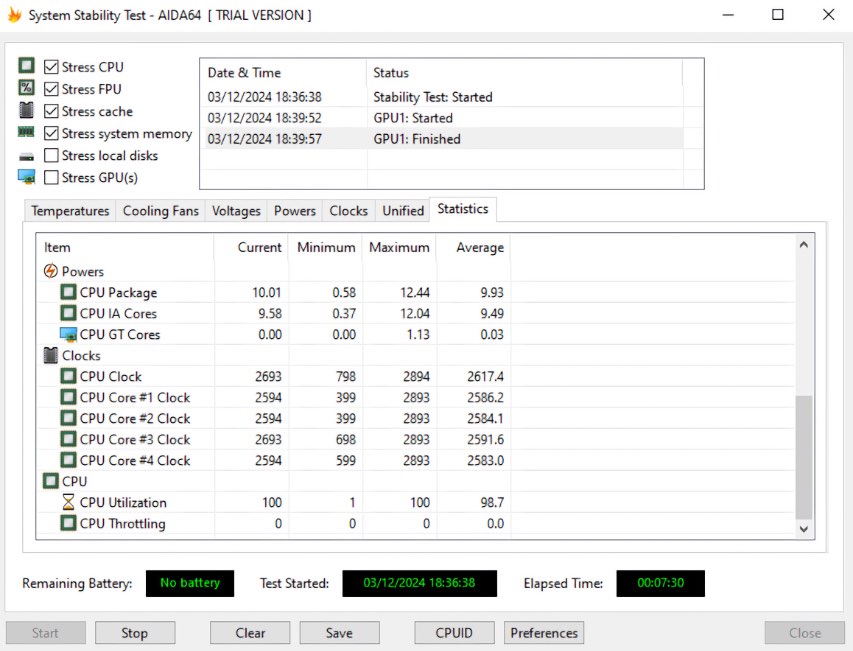The width and height of the screenshot is (853, 651).
Task: Click the Test Started timestamp display
Action: coord(419,583)
